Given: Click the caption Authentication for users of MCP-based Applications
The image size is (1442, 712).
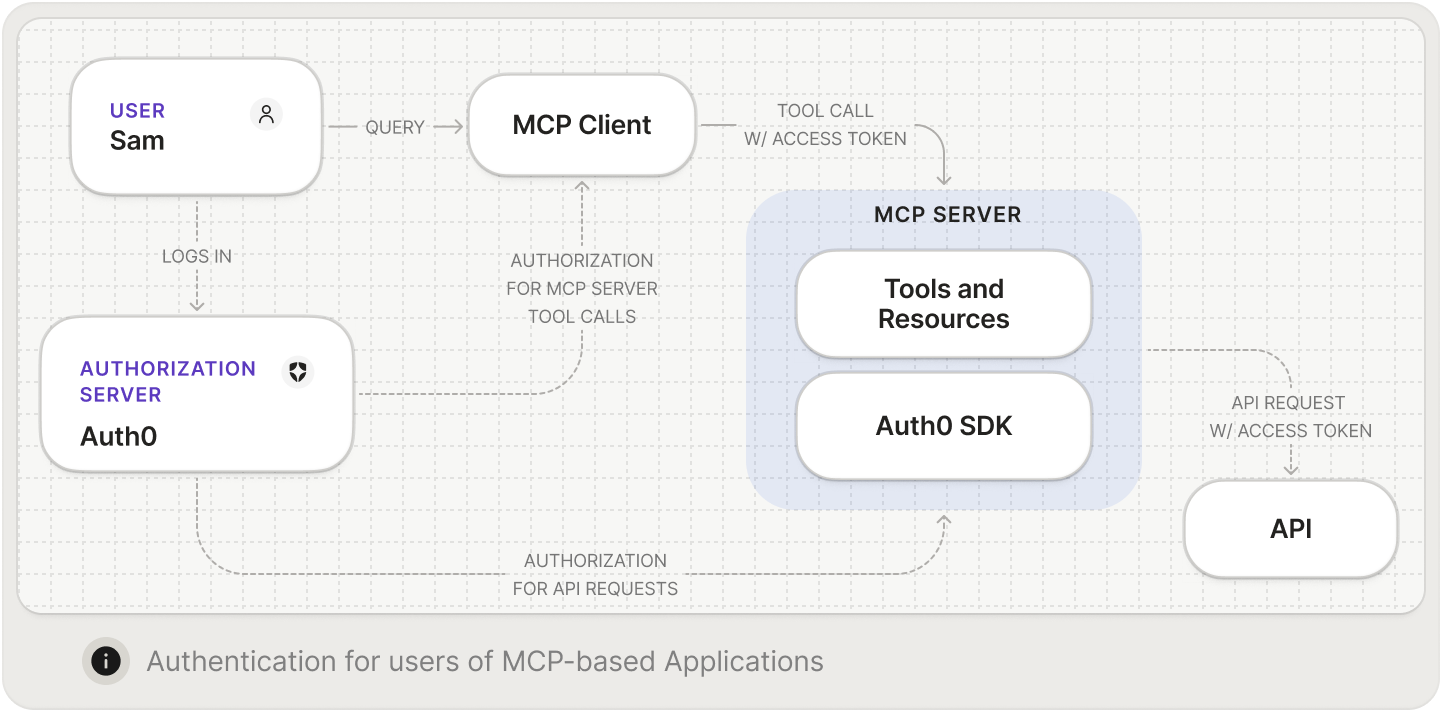Looking at the screenshot, I should coord(485,661).
